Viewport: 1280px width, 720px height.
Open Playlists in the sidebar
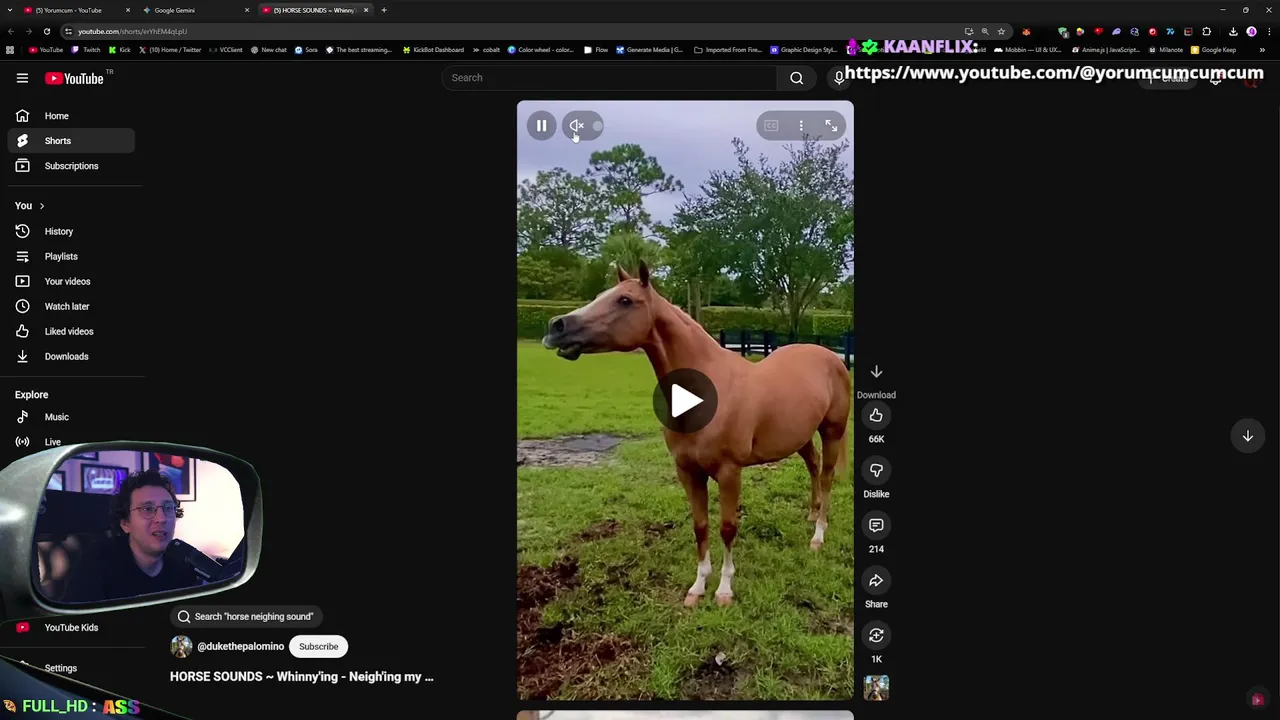70,256
